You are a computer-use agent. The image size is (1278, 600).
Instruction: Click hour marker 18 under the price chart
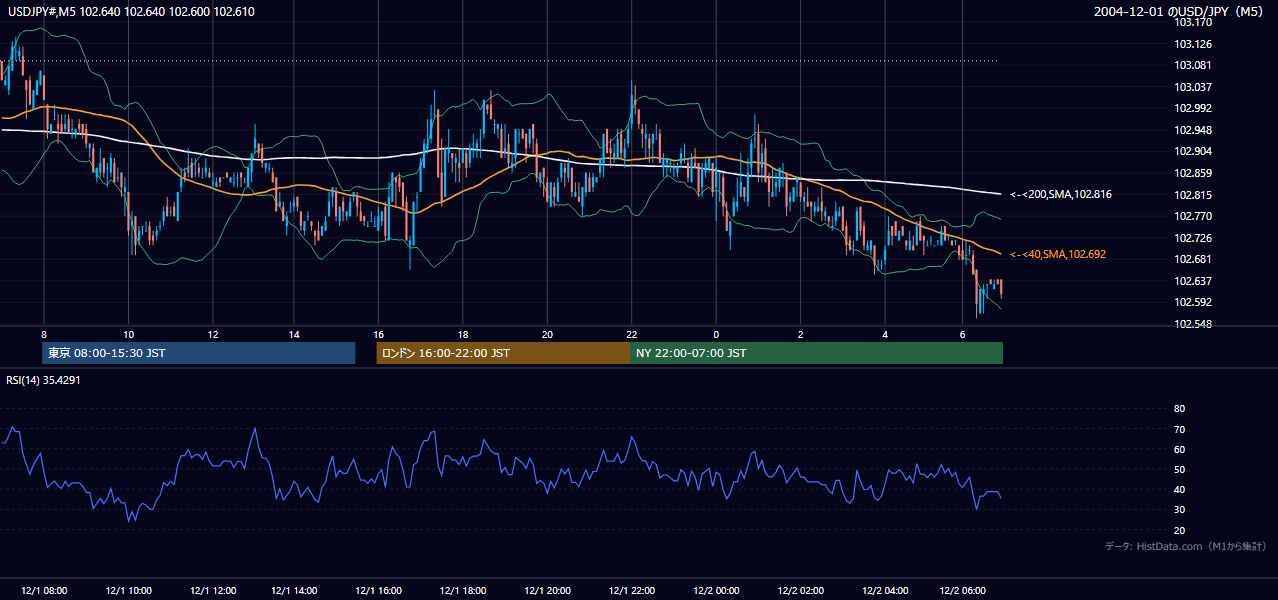click(x=464, y=333)
